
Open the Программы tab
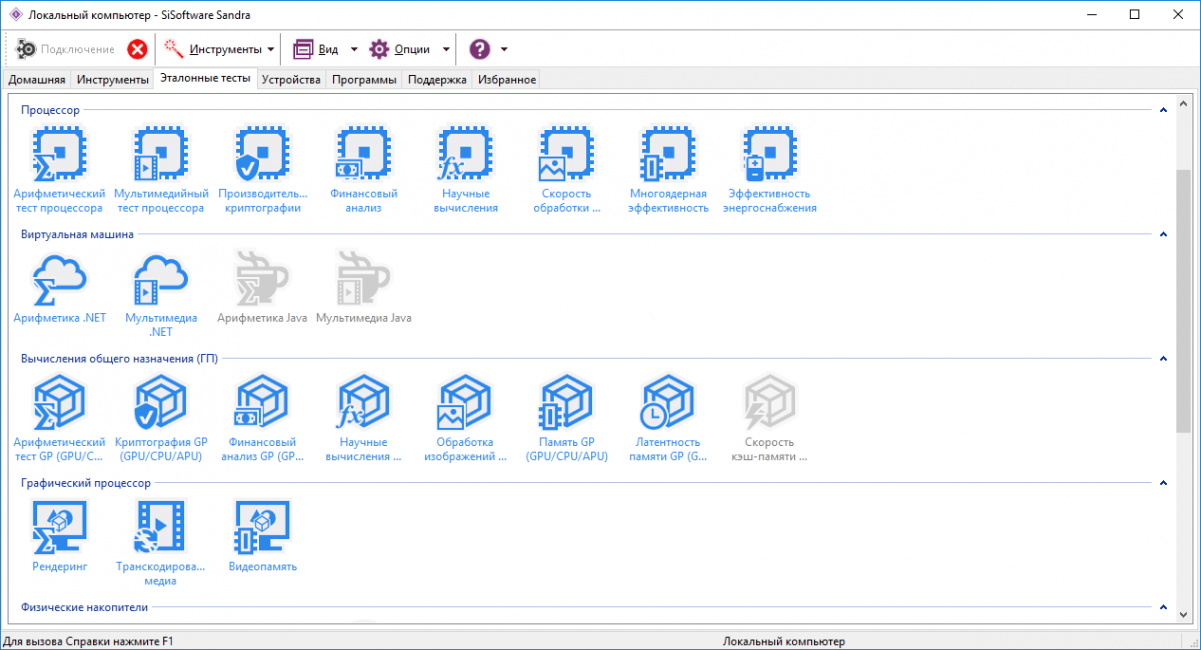[x=364, y=80]
